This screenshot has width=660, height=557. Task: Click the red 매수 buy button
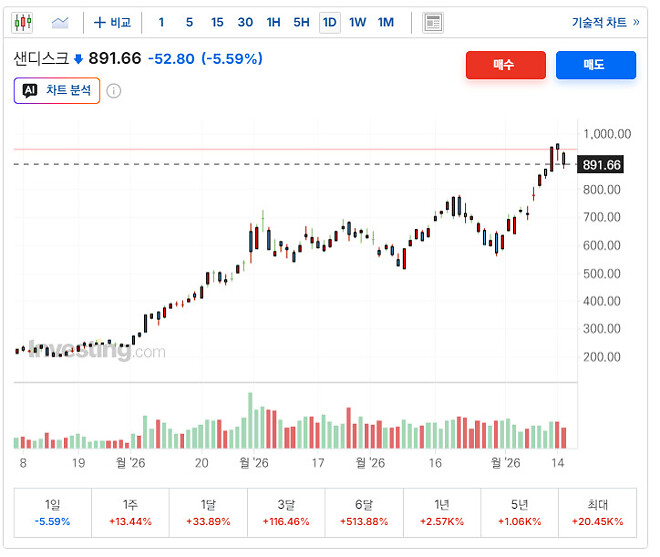point(506,65)
